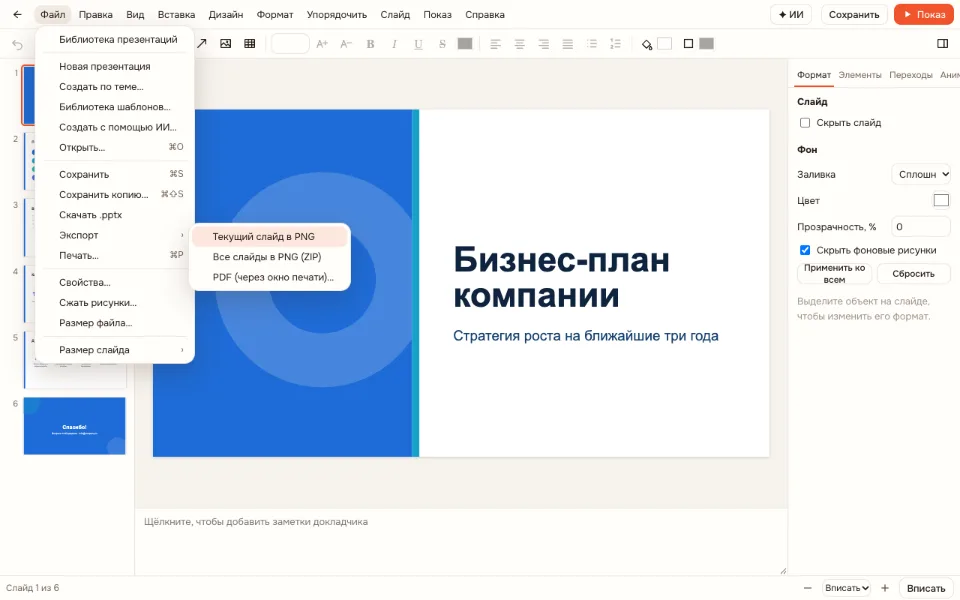Click the undo icon in the toolbar

[17, 45]
